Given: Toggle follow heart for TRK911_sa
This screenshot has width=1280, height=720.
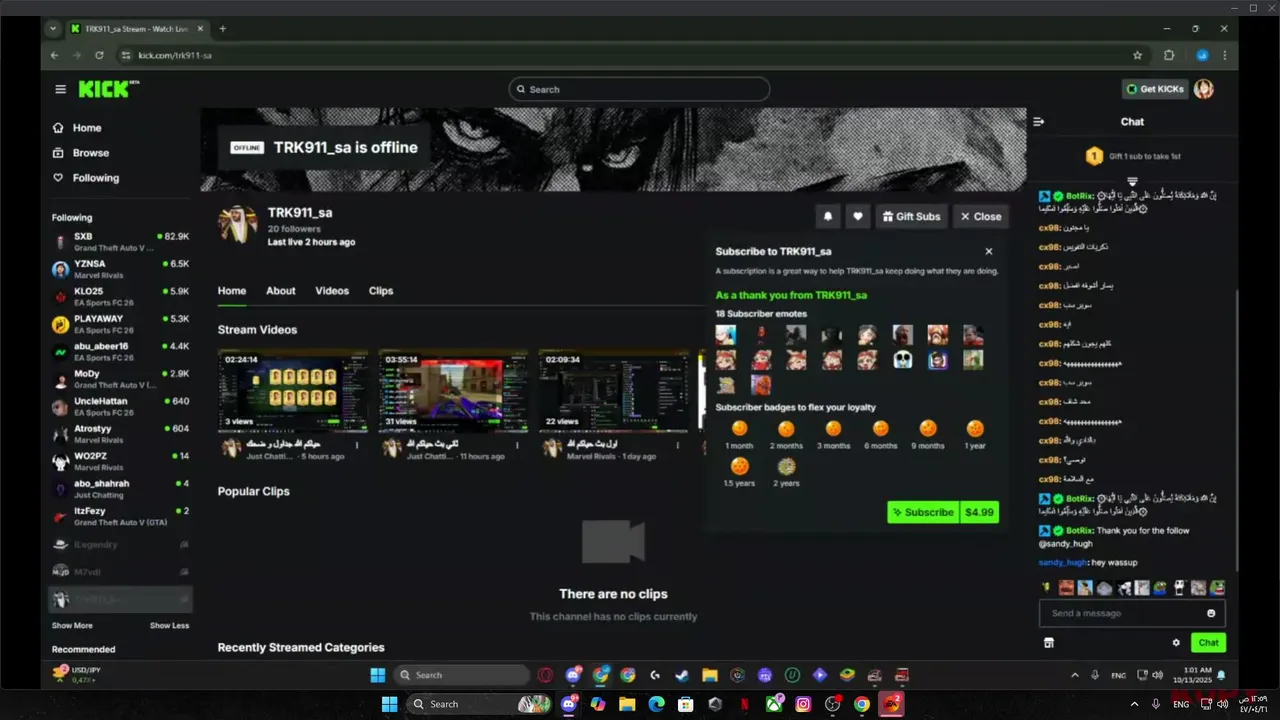Looking at the screenshot, I should click(x=857, y=216).
